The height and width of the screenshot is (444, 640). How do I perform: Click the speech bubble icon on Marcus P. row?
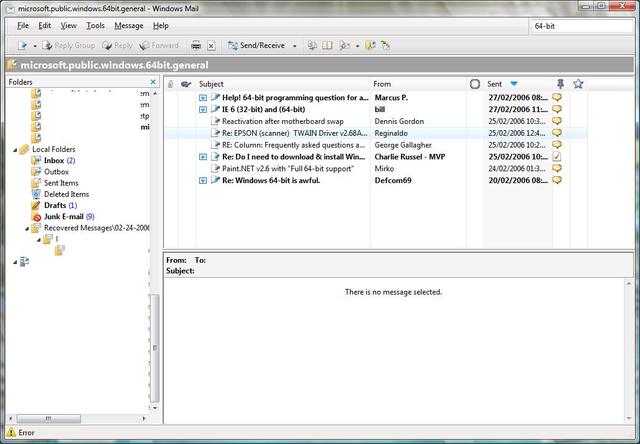coord(557,97)
